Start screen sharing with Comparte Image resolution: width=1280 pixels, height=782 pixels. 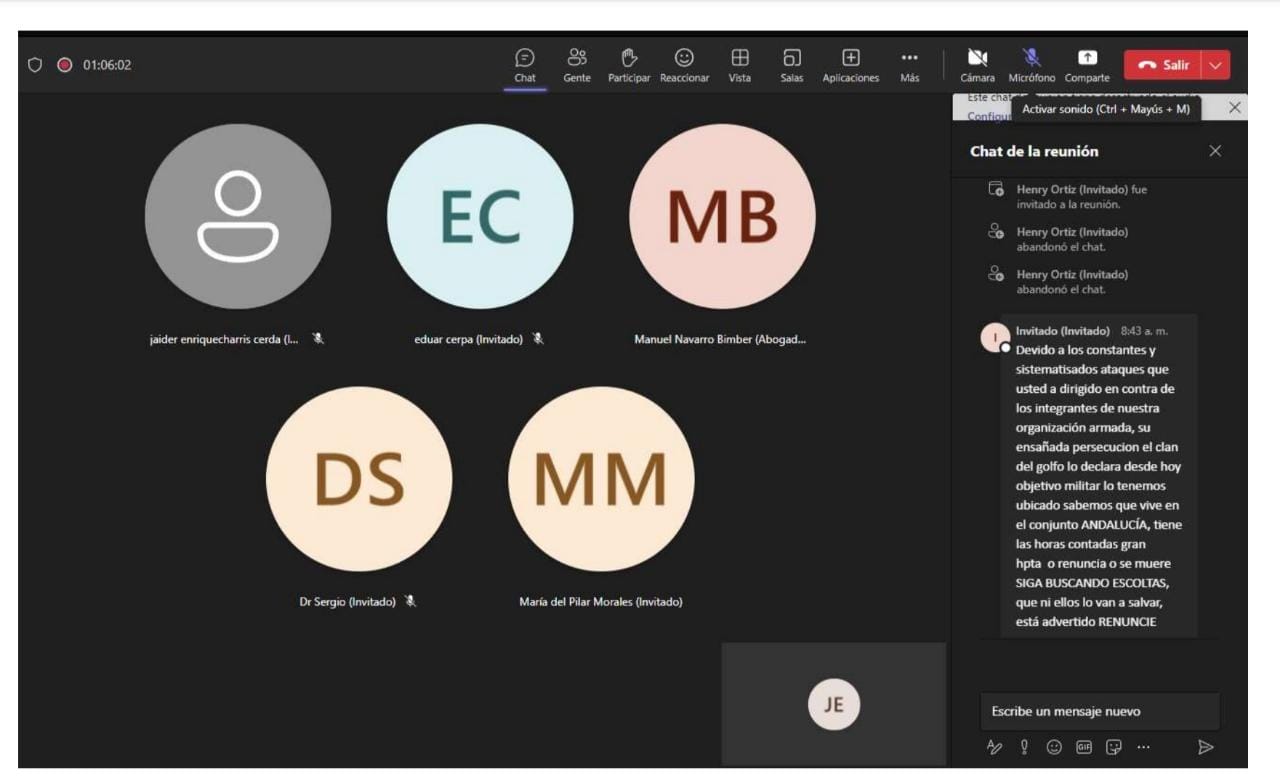(x=1087, y=65)
